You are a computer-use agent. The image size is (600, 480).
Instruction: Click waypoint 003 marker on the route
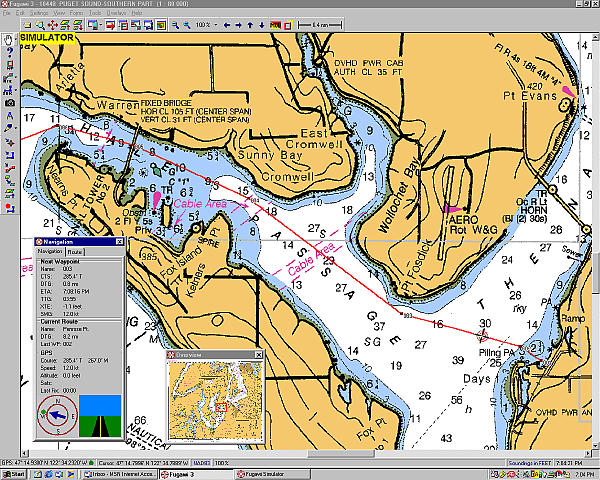[401, 313]
